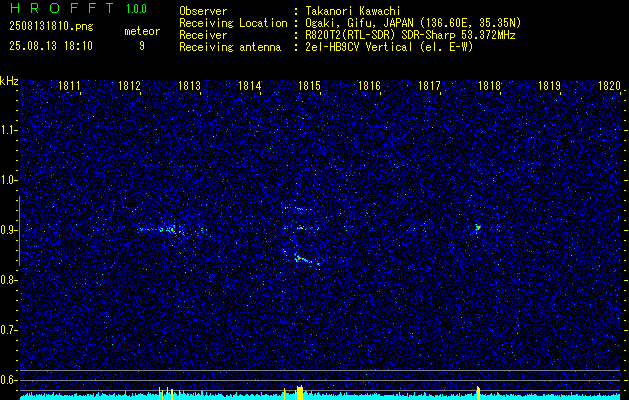Viewport: 629px width, 400px height.
Task: Click the version number 1.0.0
Action: click(x=136, y=9)
